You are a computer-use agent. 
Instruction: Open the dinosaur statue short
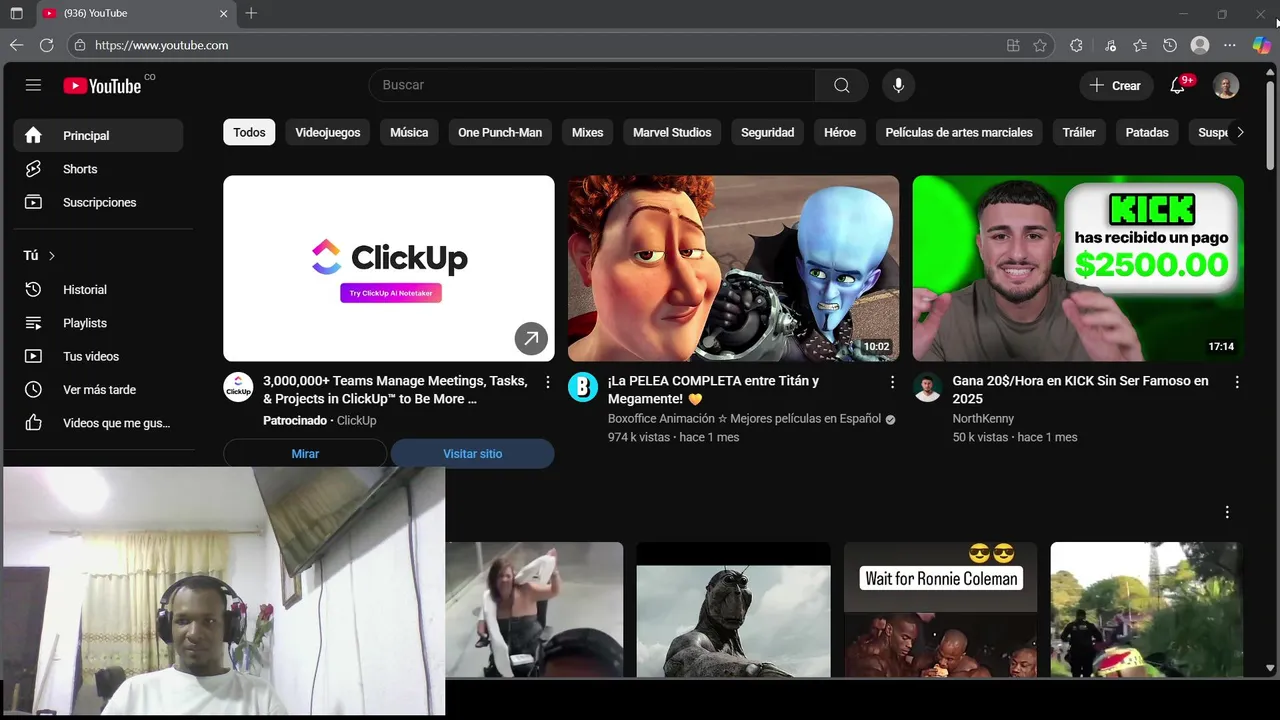(733, 609)
